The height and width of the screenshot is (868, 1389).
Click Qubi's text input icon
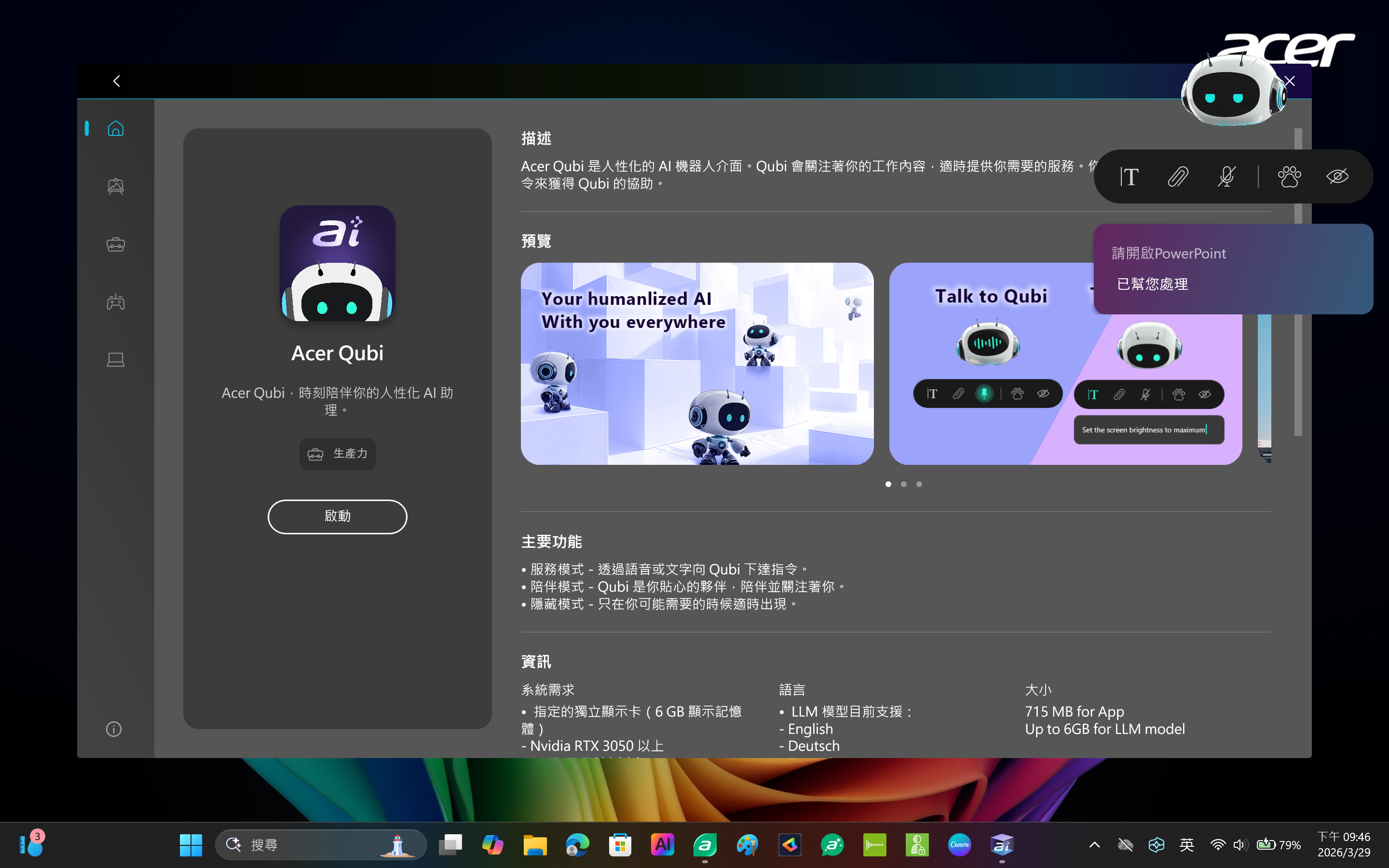(x=1129, y=176)
